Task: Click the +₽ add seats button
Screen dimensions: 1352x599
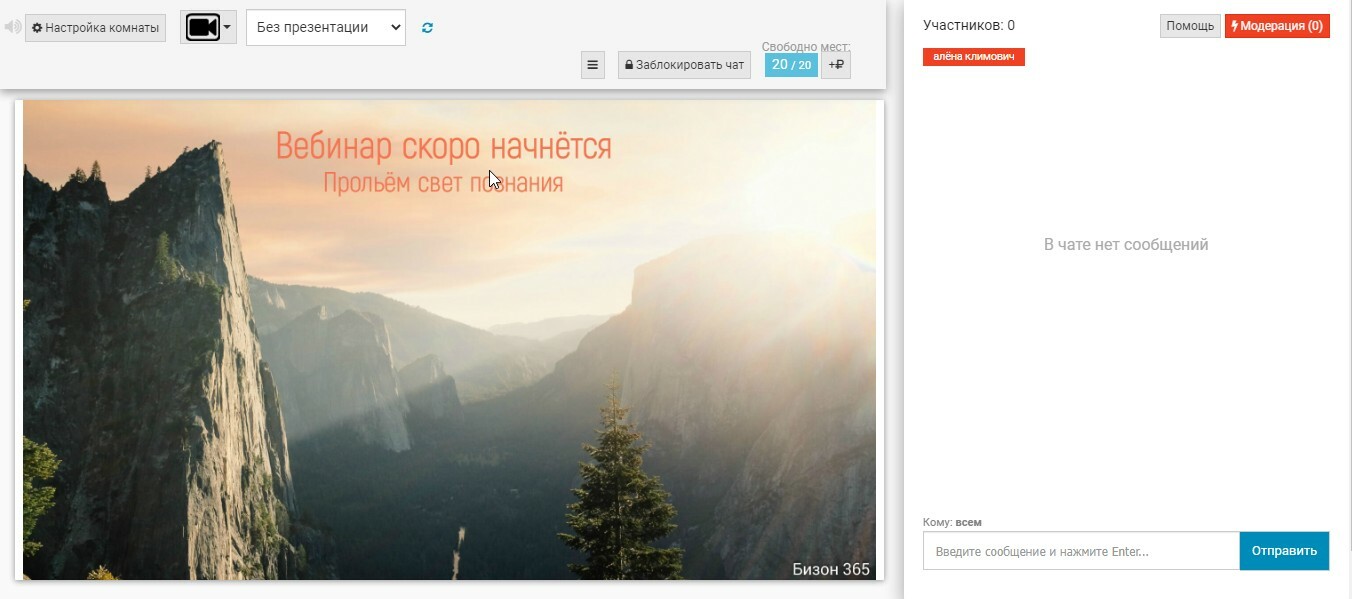Action: coord(836,65)
